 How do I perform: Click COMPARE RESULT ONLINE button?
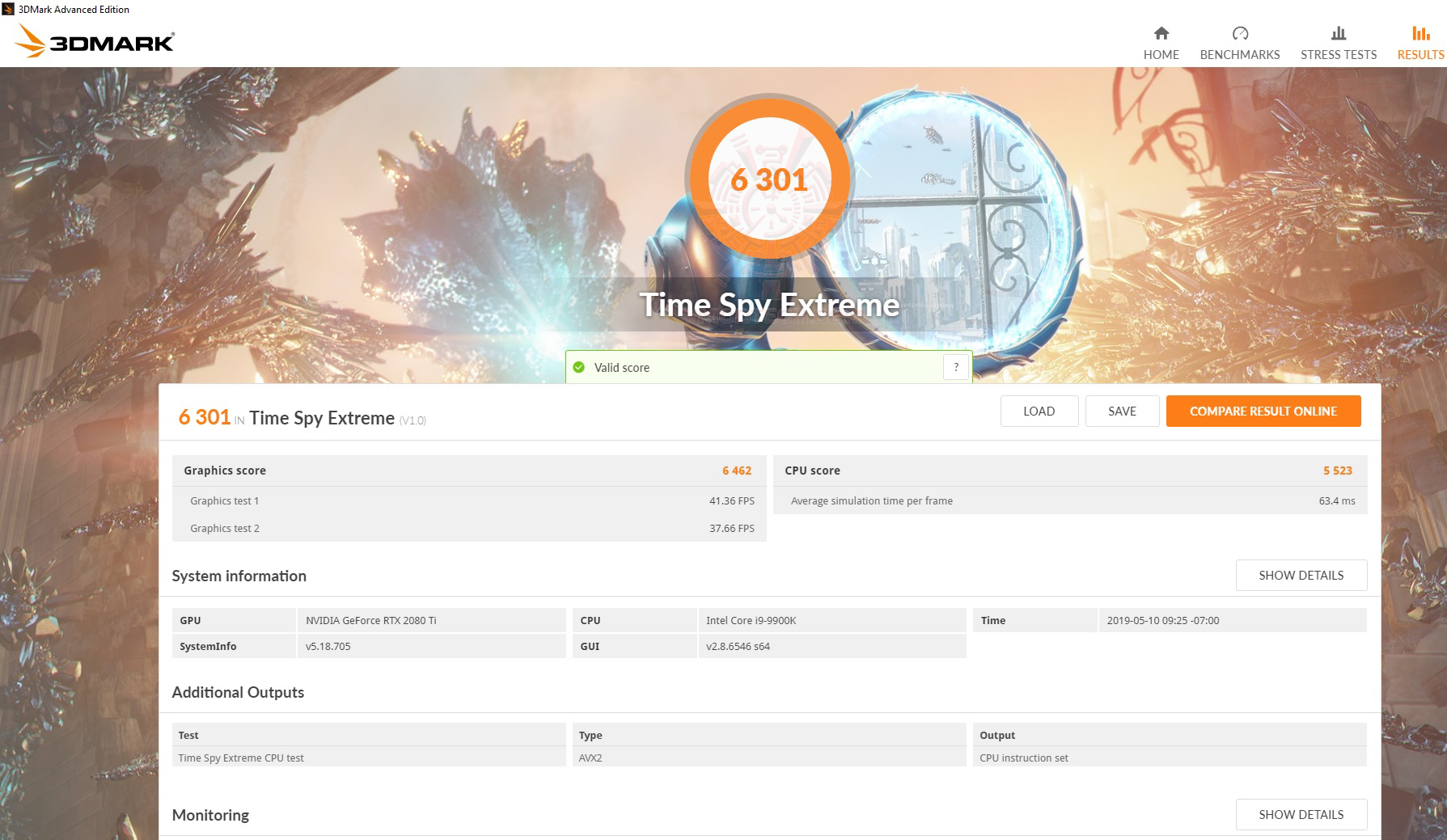[x=1263, y=411]
